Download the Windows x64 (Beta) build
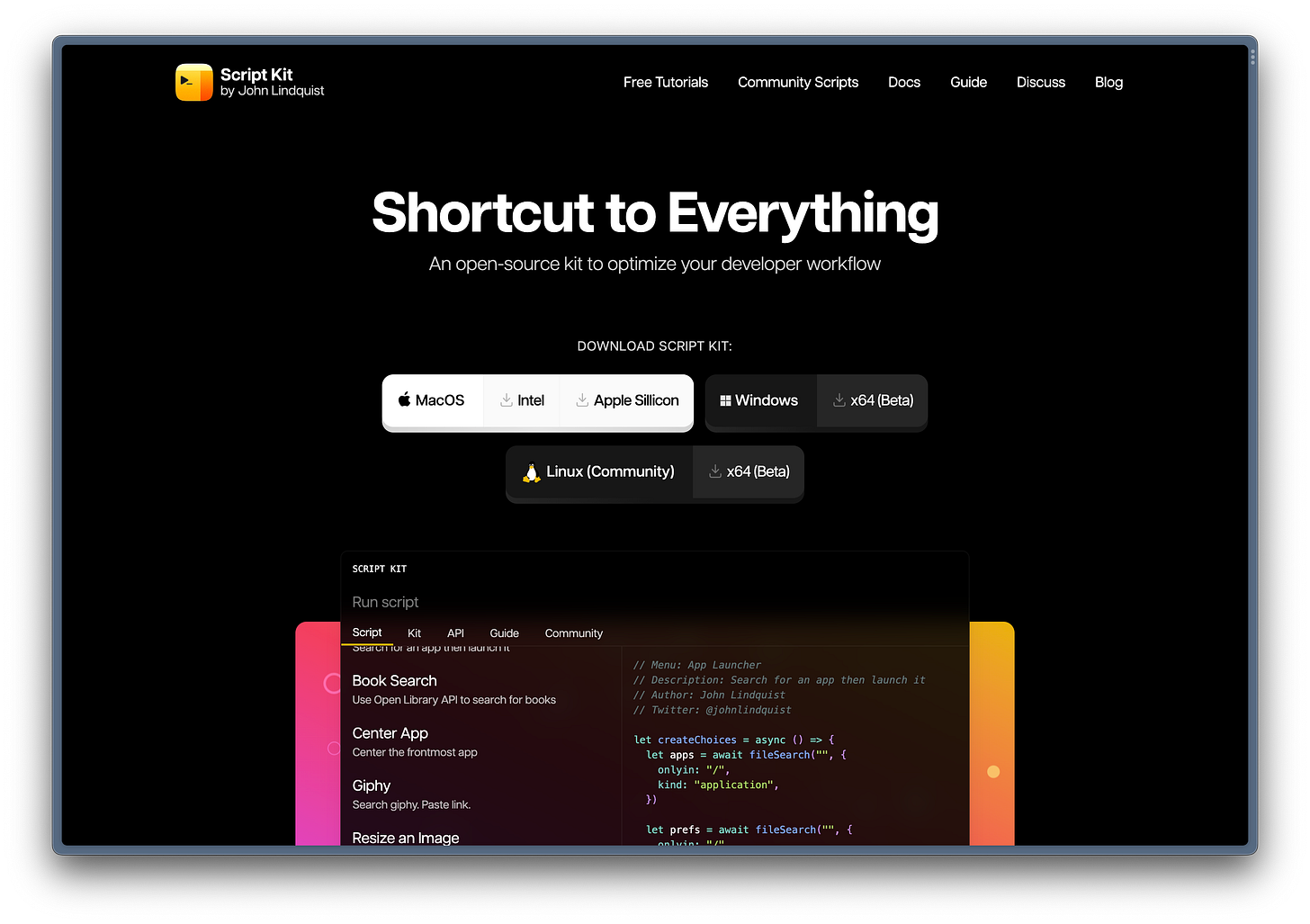Screen dimensions: 1310x924 (873, 400)
